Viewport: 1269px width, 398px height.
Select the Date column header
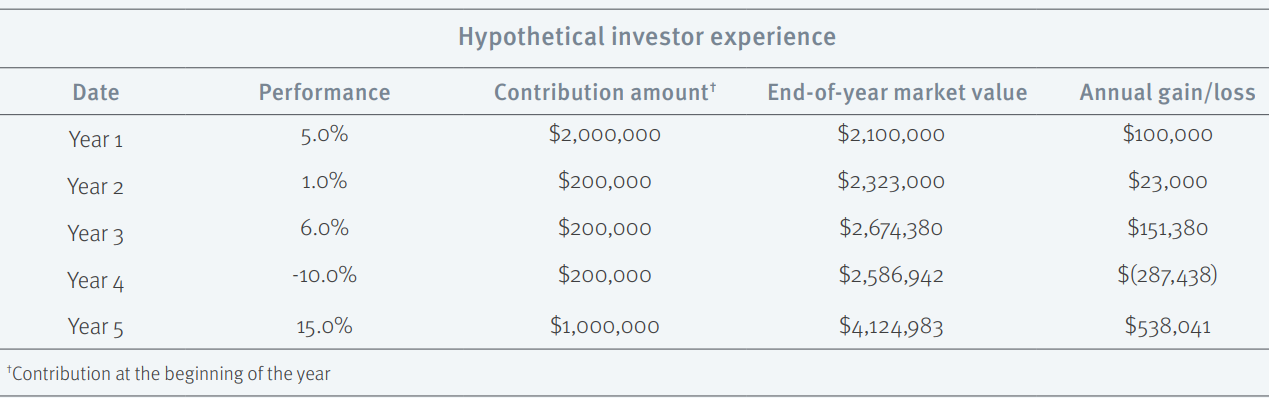point(96,93)
